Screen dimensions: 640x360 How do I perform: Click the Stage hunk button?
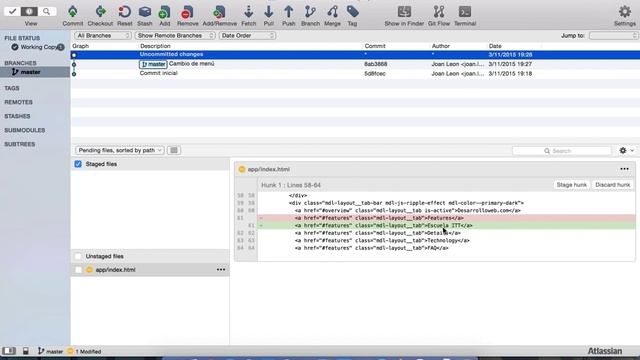(571, 185)
